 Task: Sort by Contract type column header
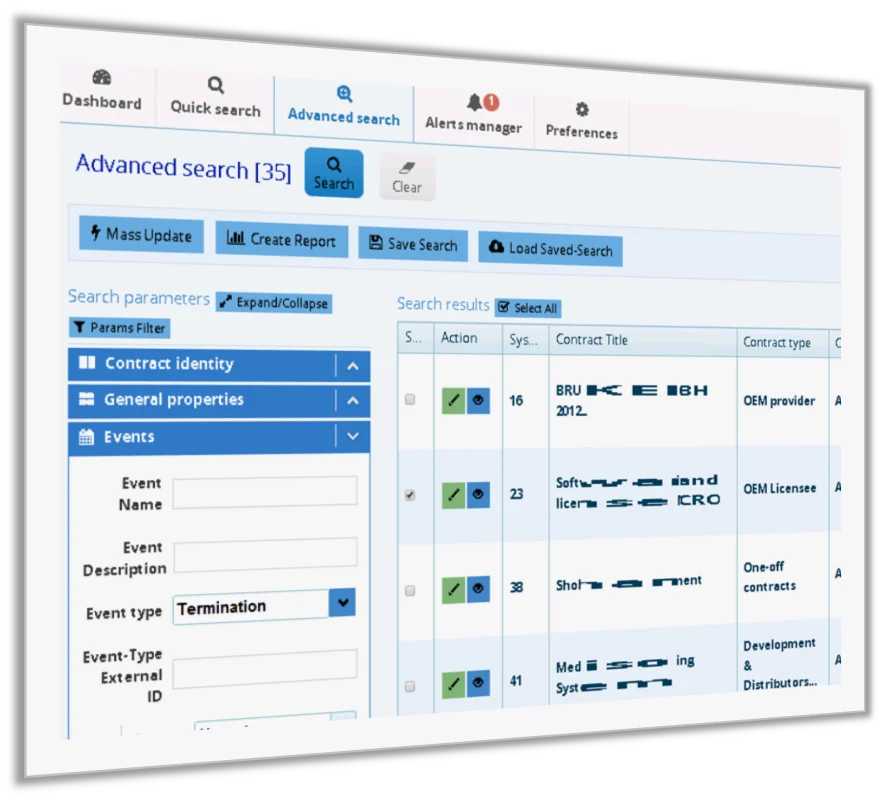(783, 342)
